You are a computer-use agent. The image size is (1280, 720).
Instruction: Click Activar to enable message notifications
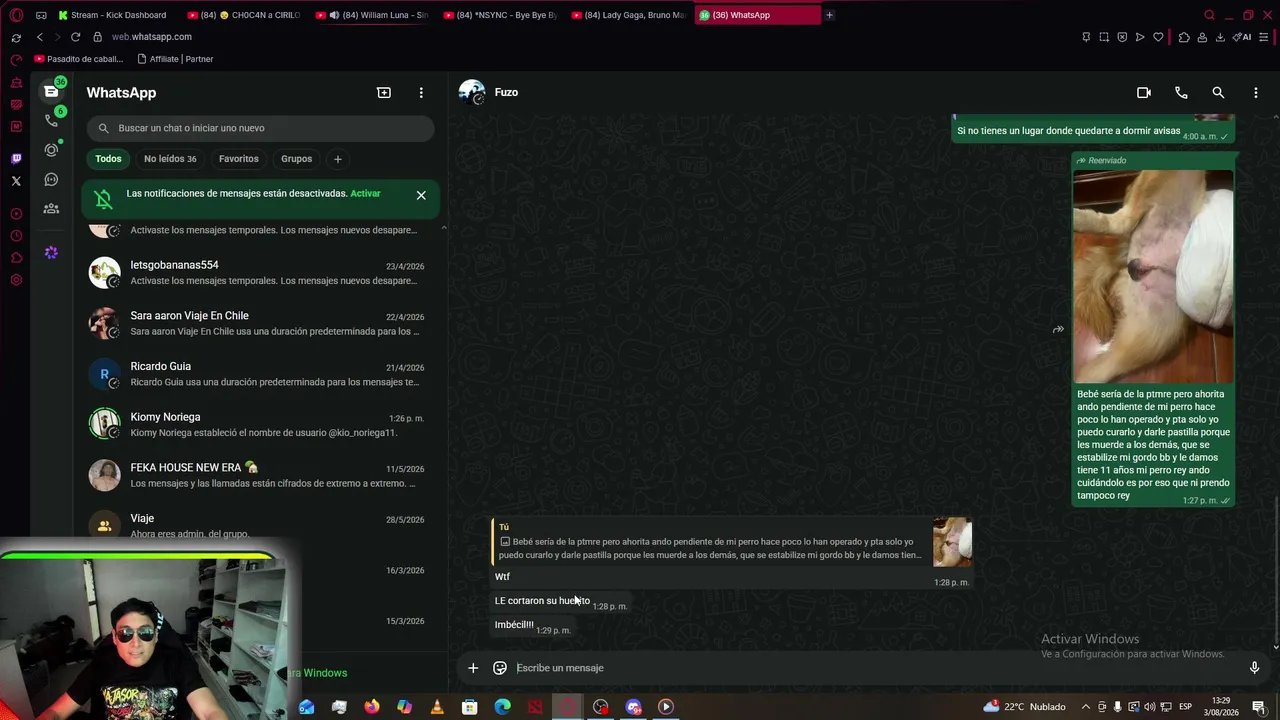[x=365, y=194]
